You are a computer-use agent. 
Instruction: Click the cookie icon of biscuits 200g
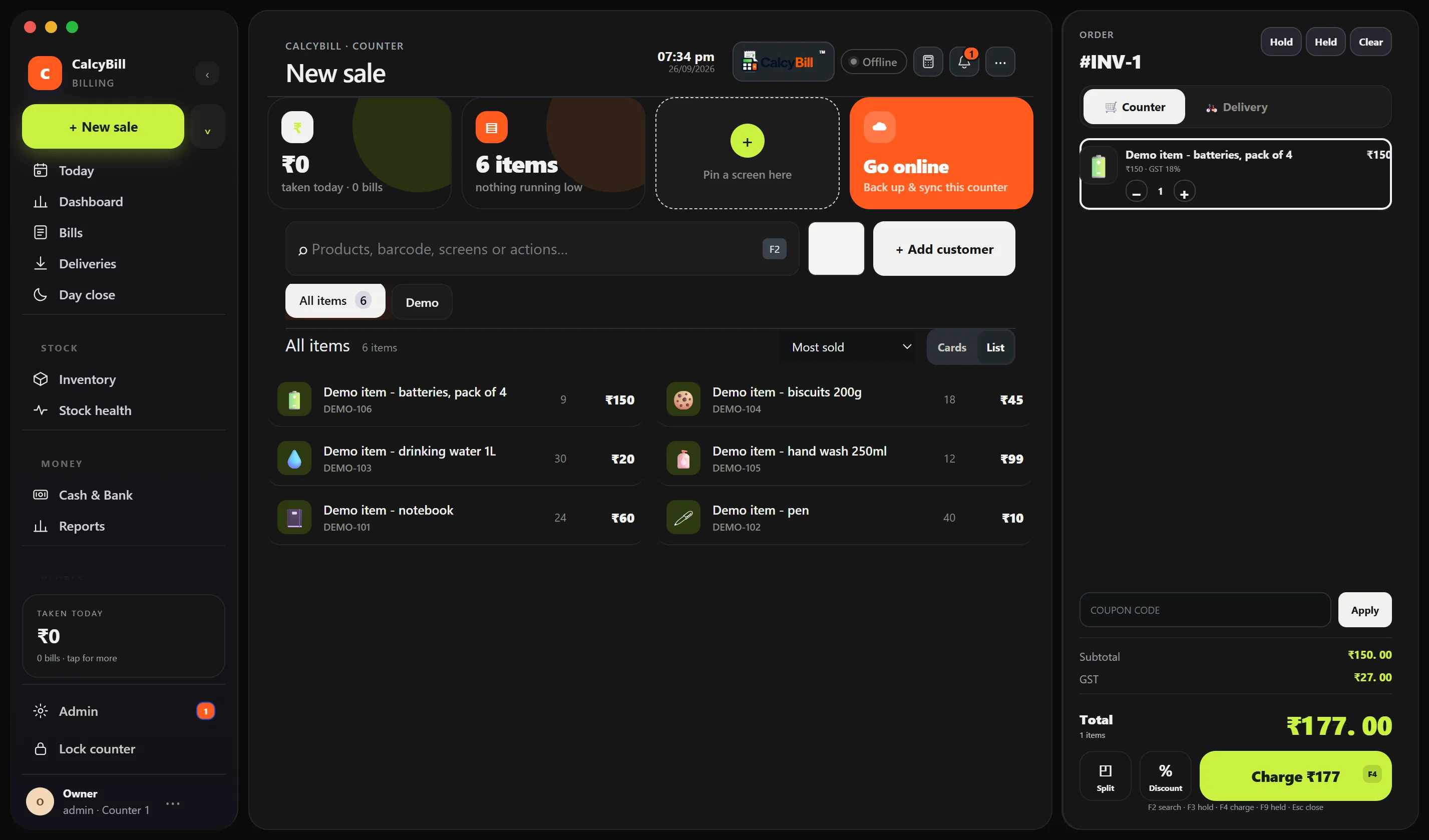coord(683,399)
